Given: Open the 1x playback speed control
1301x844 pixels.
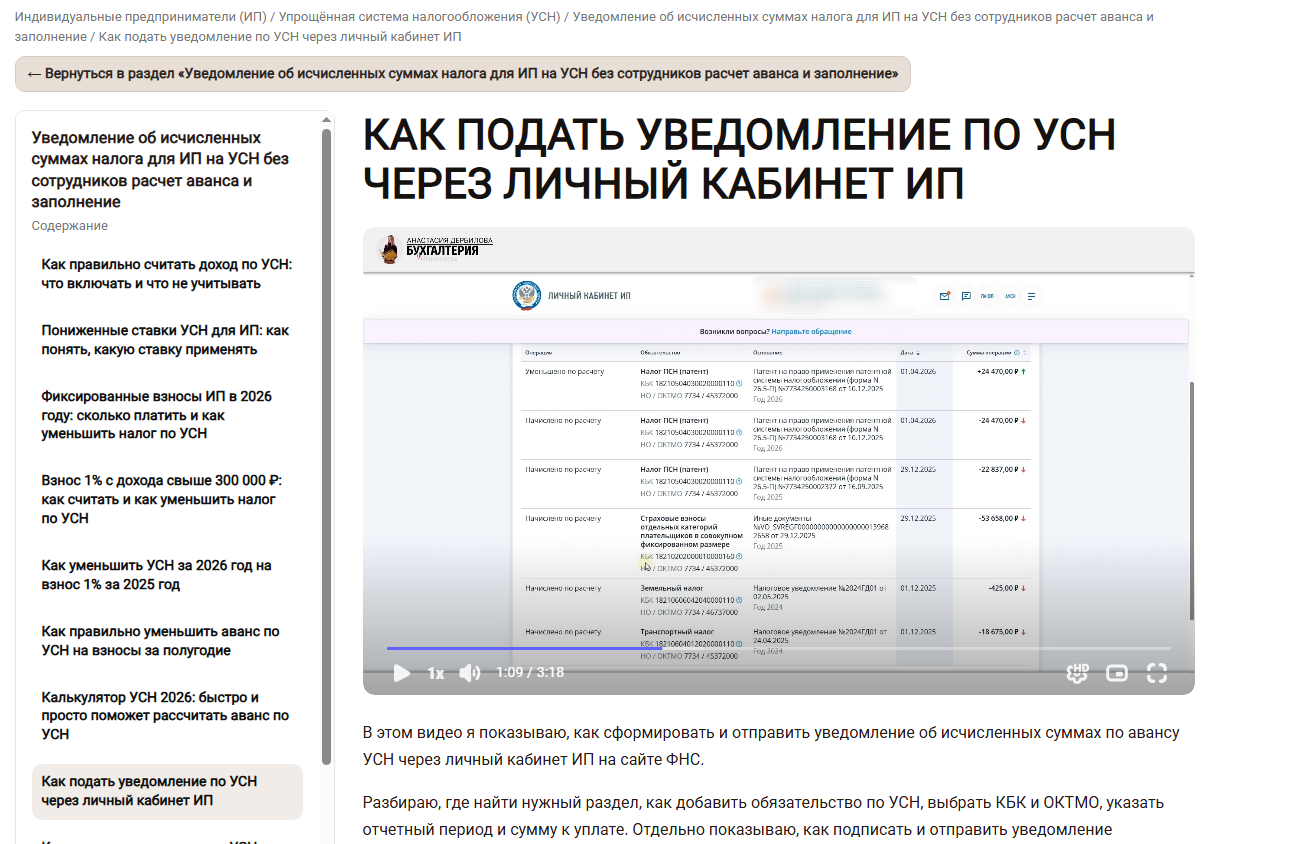Looking at the screenshot, I should [x=436, y=673].
